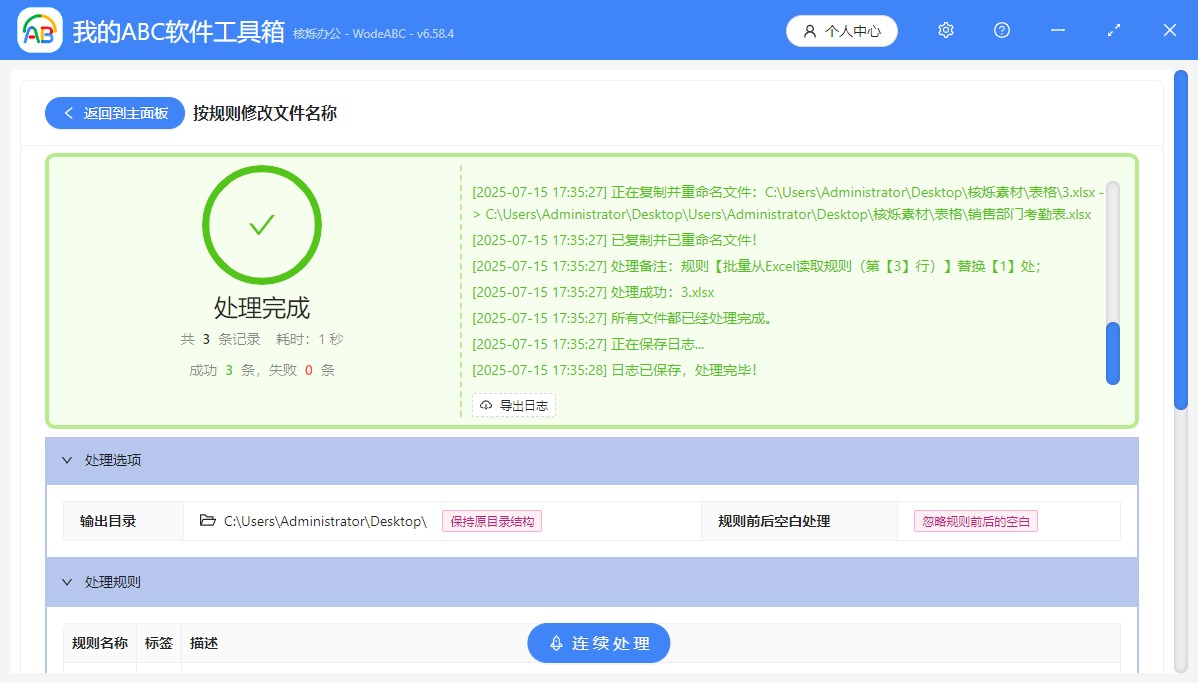Click the AB toolbox logo icon
Viewport: 1198px width, 683px height.
[39, 30]
